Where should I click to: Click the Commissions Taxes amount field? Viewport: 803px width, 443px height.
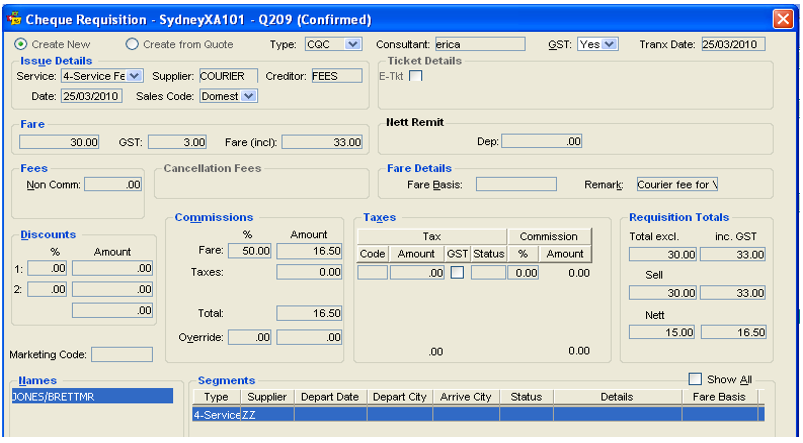309,272
